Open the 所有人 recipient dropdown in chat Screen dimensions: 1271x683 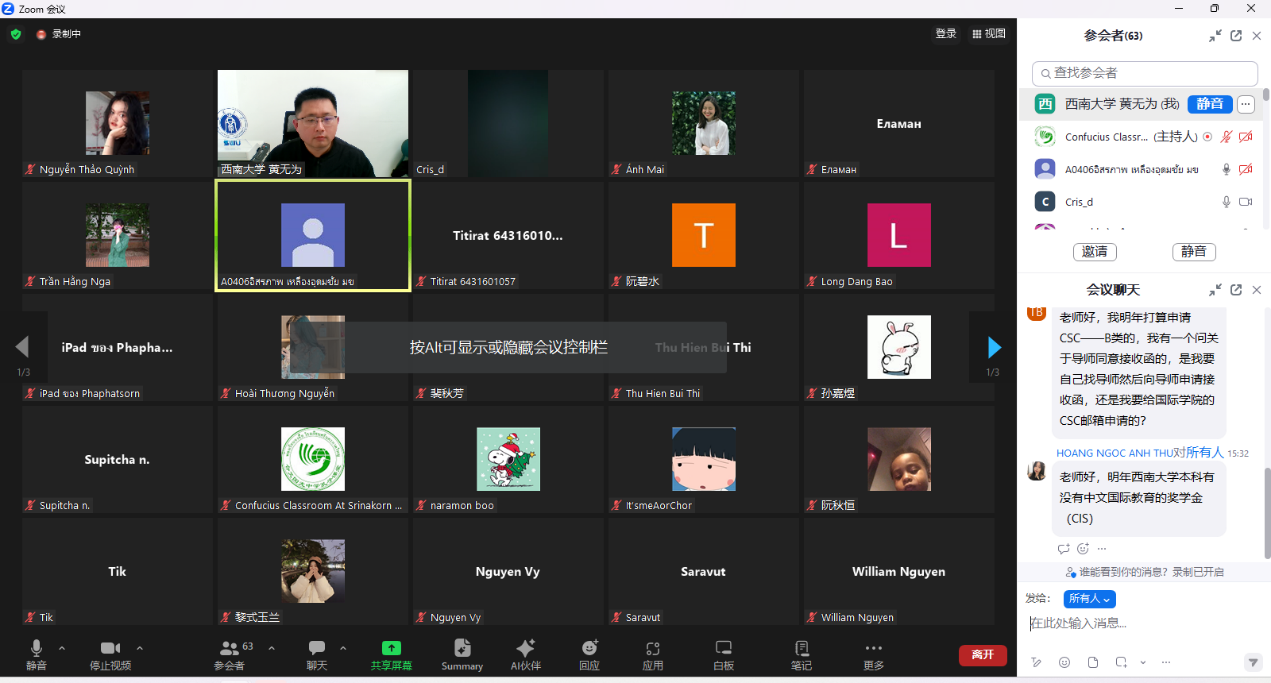click(x=1089, y=598)
